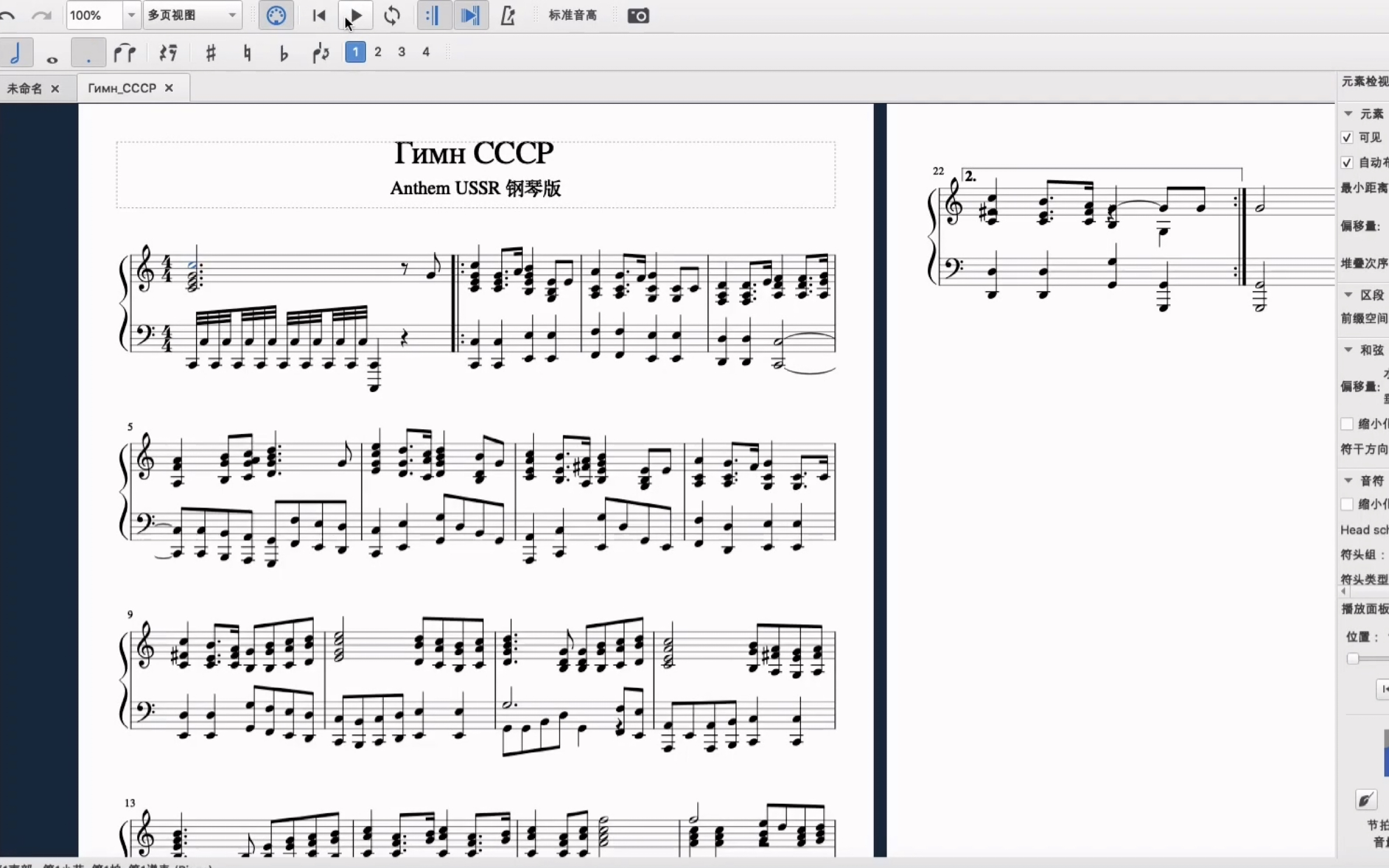Screen dimensions: 1389x868
Task: Flip stem direction icon
Action: [320, 53]
